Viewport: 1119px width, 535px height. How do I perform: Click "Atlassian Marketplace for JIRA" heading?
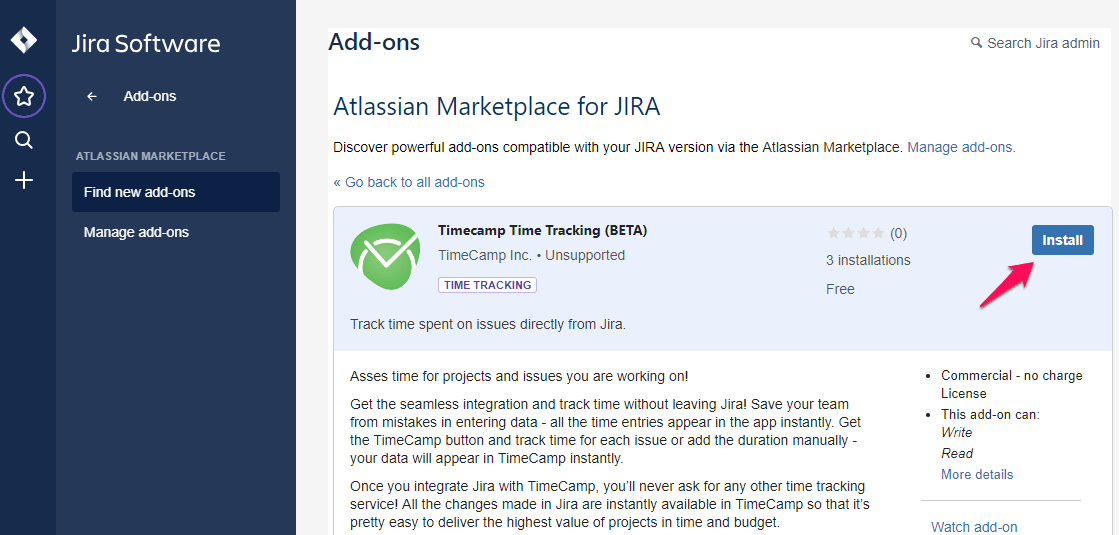497,107
